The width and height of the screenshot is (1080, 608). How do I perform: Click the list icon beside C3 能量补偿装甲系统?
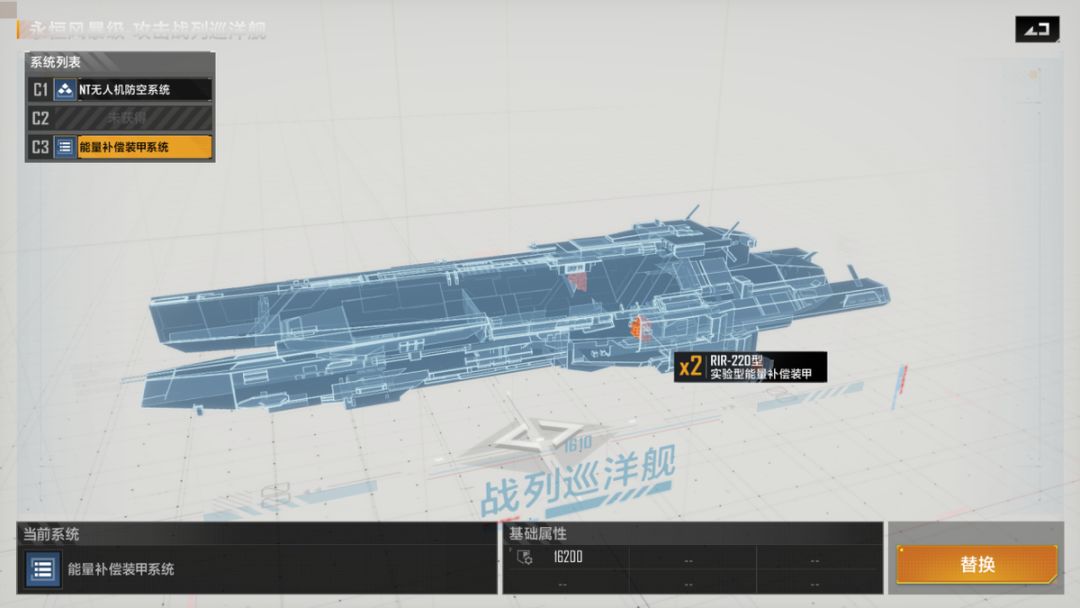(65, 147)
